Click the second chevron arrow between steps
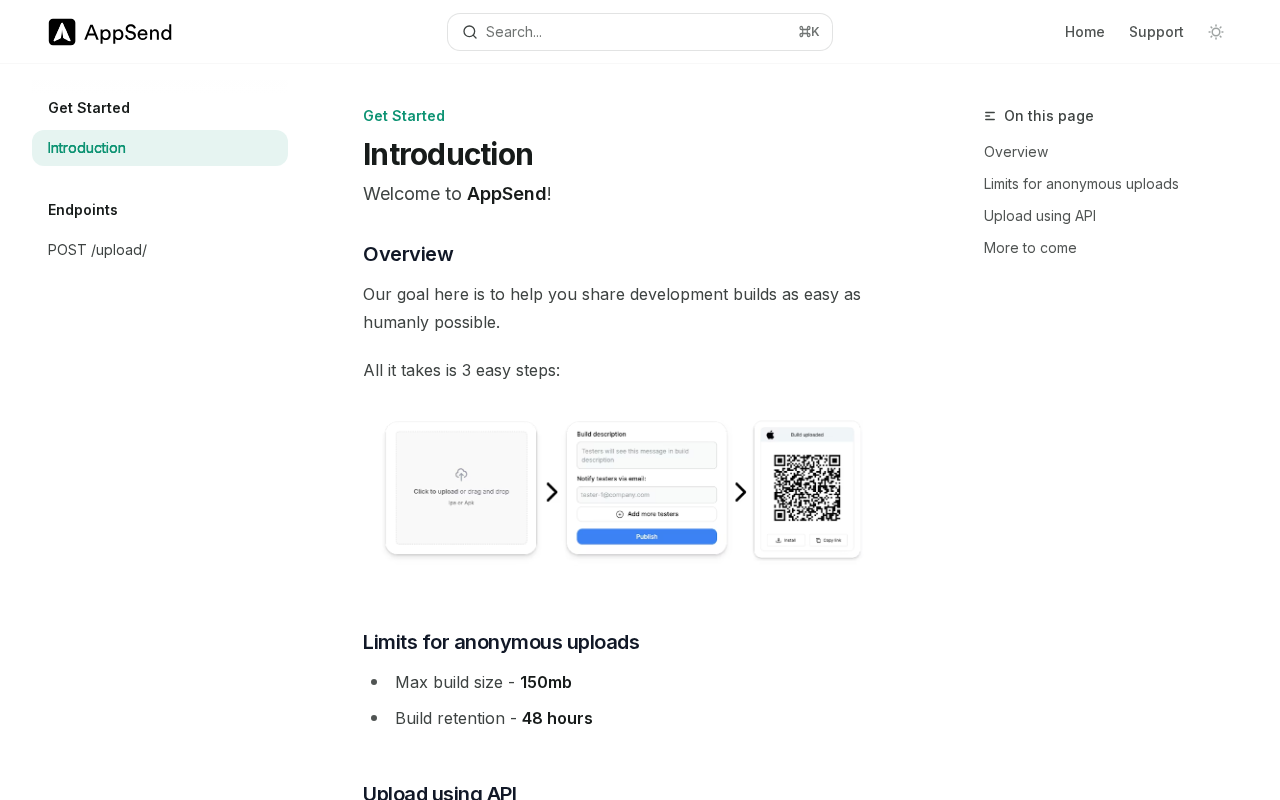1280x800 pixels. pyautogui.click(x=741, y=492)
